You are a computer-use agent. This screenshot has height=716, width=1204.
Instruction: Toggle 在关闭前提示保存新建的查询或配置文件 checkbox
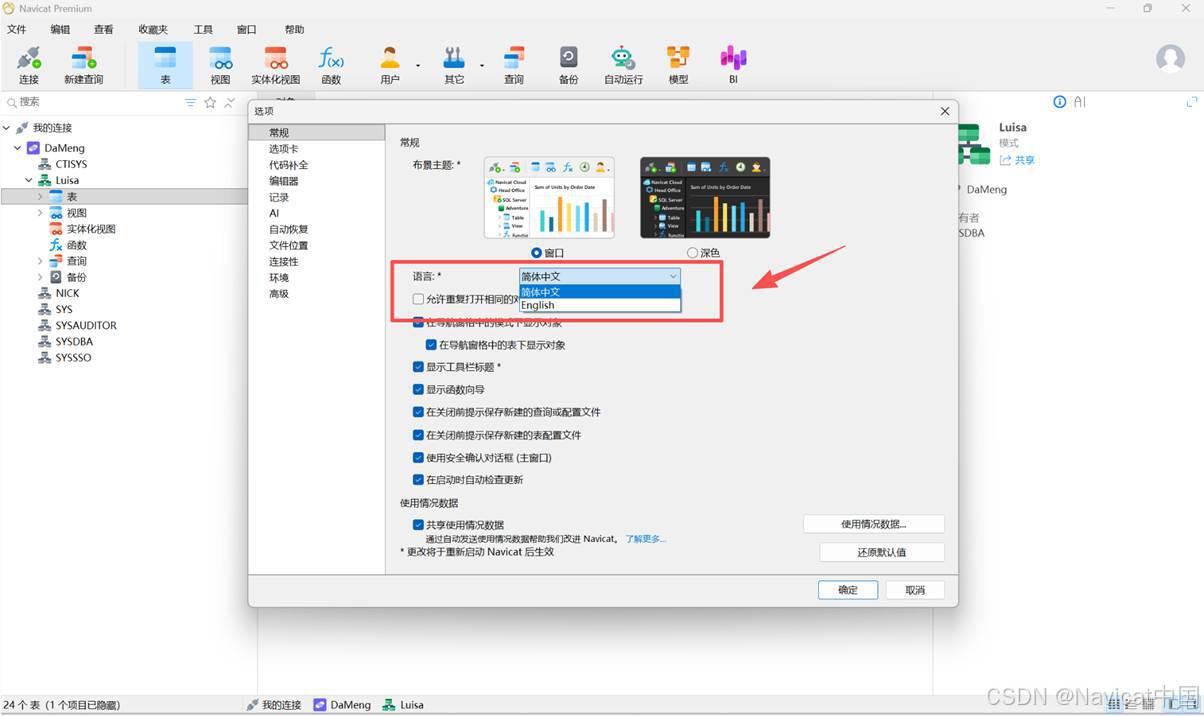(x=419, y=412)
